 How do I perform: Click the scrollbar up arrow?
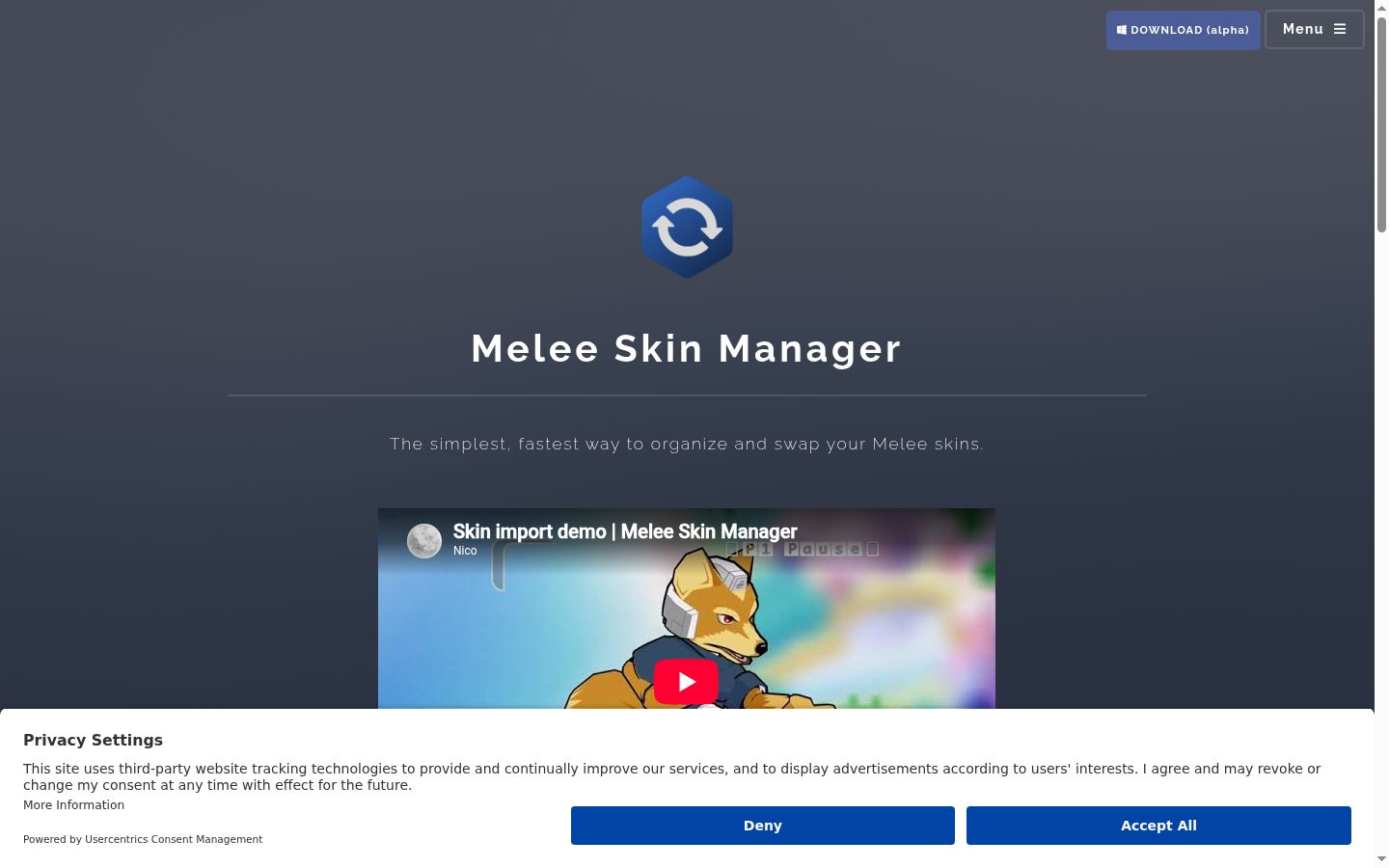pos(1381,8)
